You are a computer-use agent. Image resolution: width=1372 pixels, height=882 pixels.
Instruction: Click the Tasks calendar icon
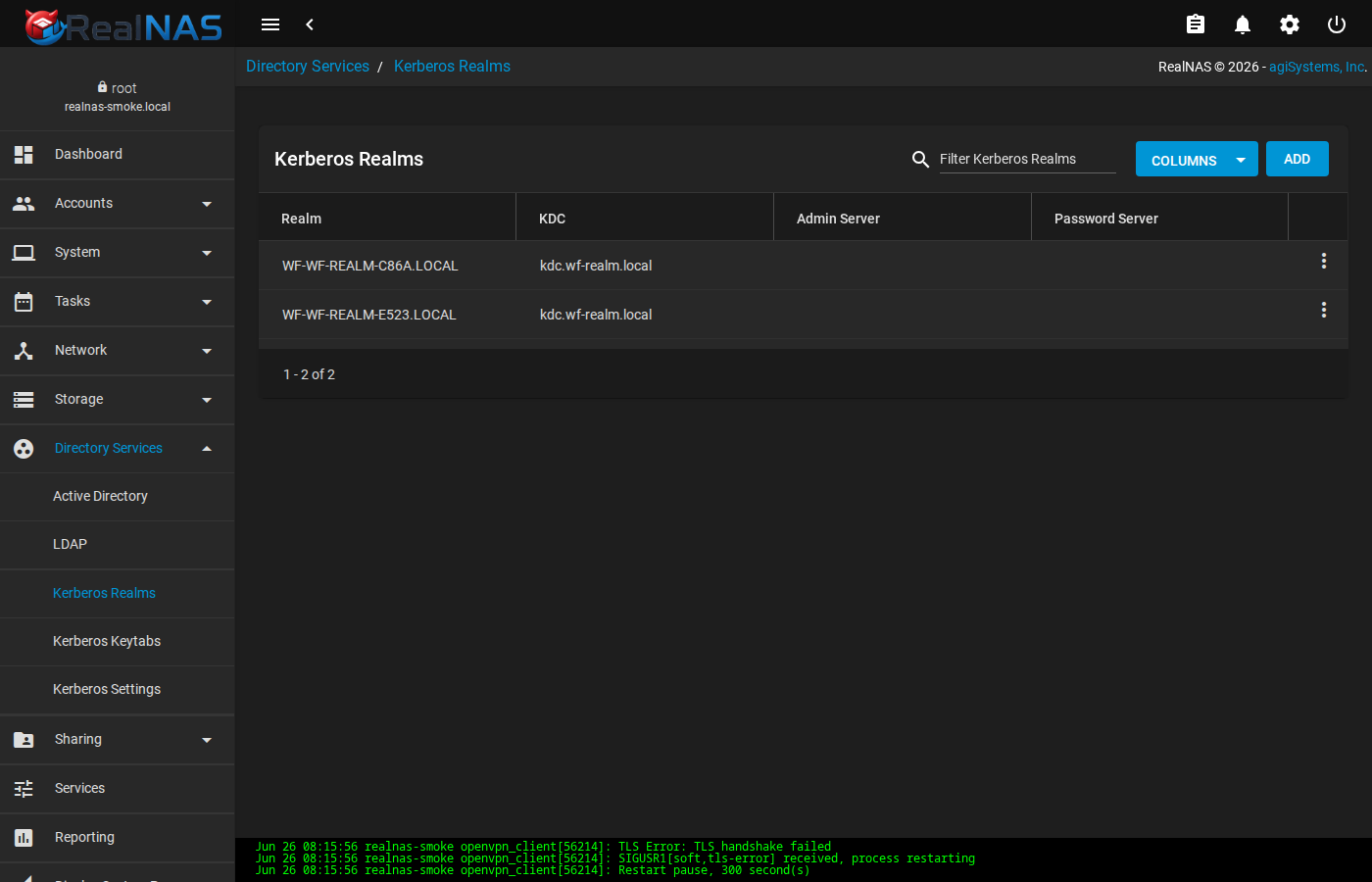24,301
